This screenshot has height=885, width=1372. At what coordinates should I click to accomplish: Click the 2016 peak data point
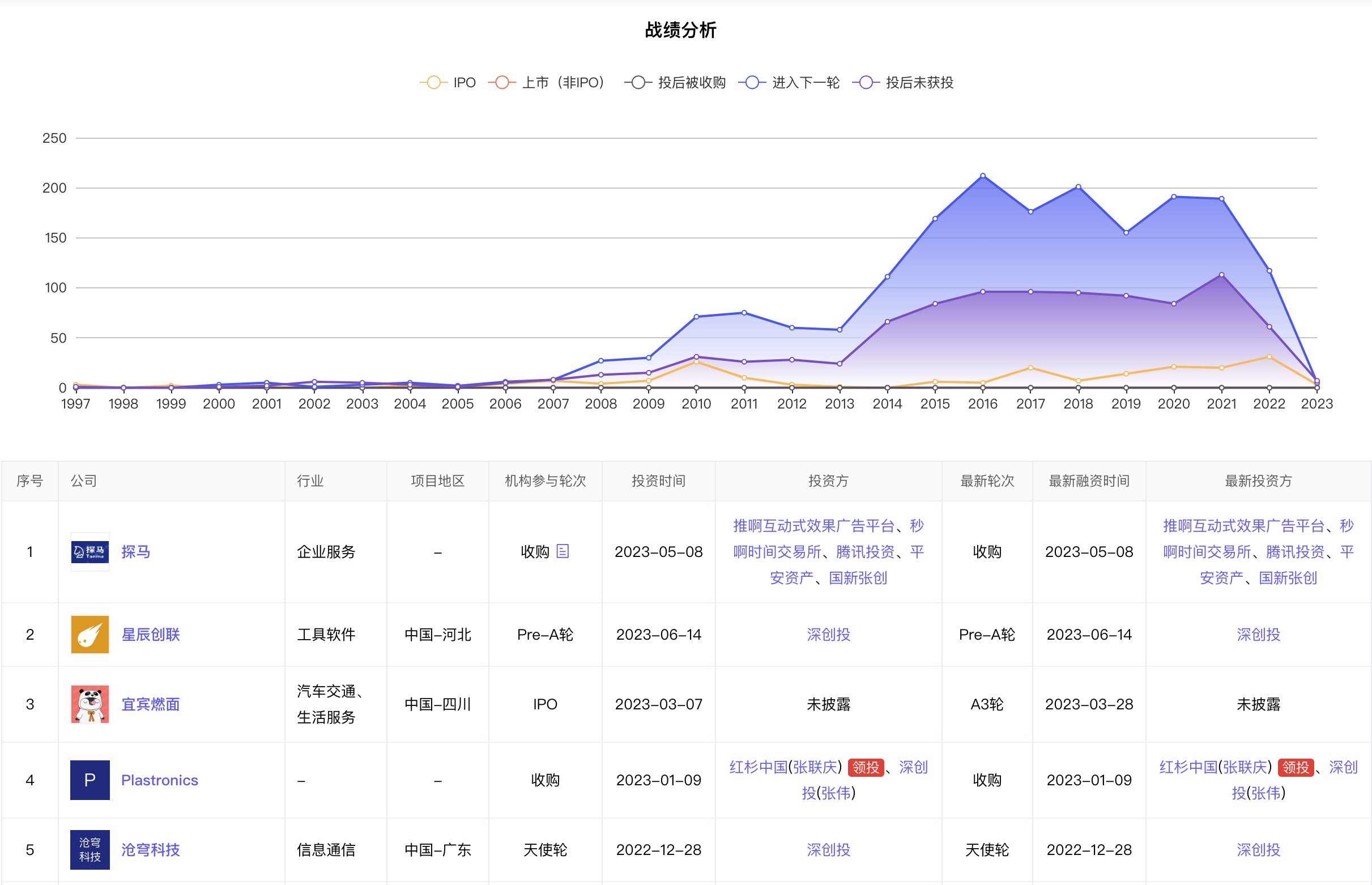[x=982, y=176]
